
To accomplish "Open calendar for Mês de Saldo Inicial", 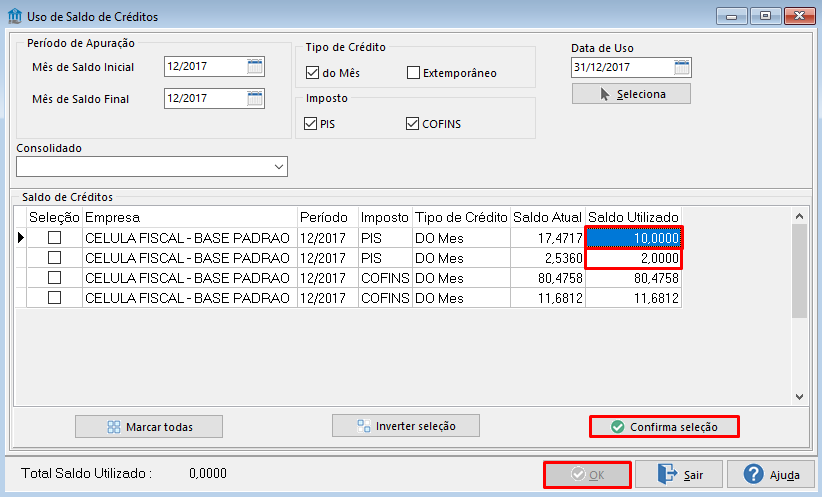I will 255,67.
